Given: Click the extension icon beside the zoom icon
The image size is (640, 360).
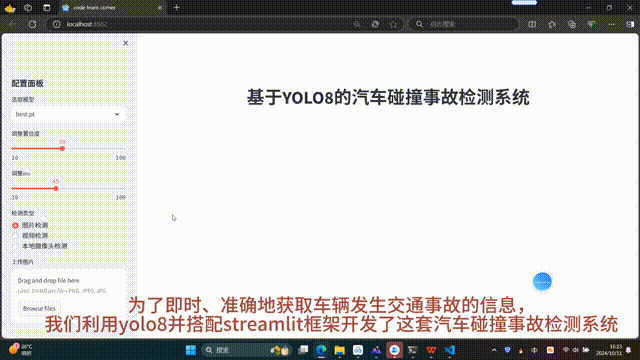Looking at the screenshot, I should coord(375,24).
